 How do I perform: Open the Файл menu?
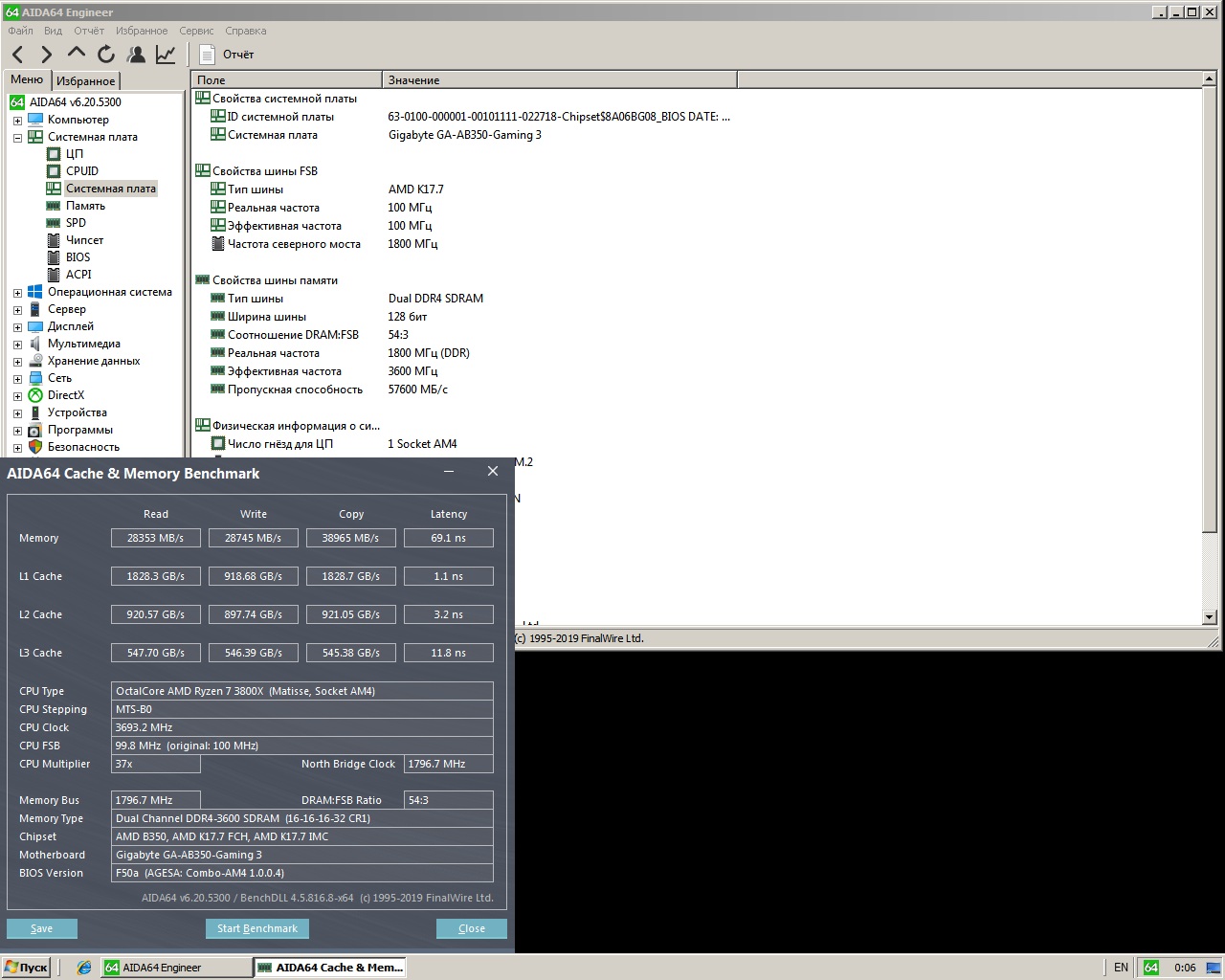click(x=20, y=31)
